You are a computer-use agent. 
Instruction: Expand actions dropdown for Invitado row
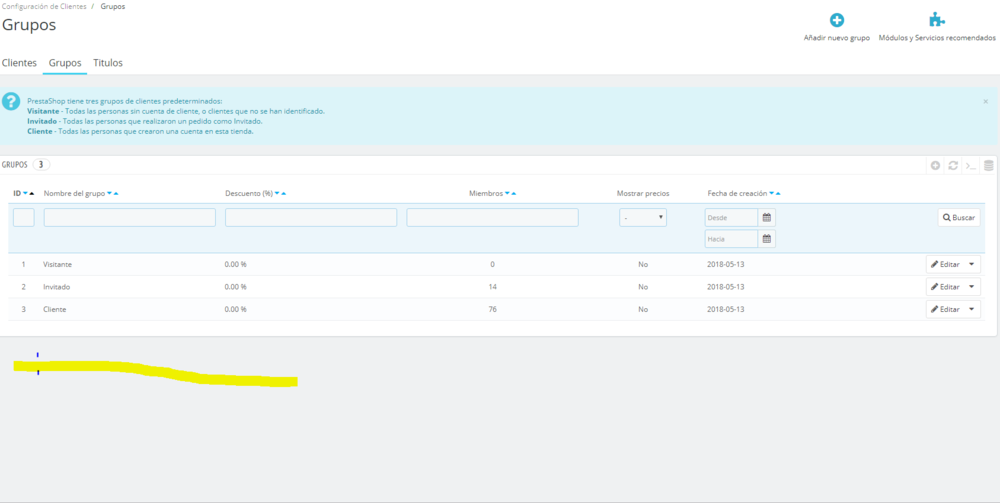pos(972,287)
